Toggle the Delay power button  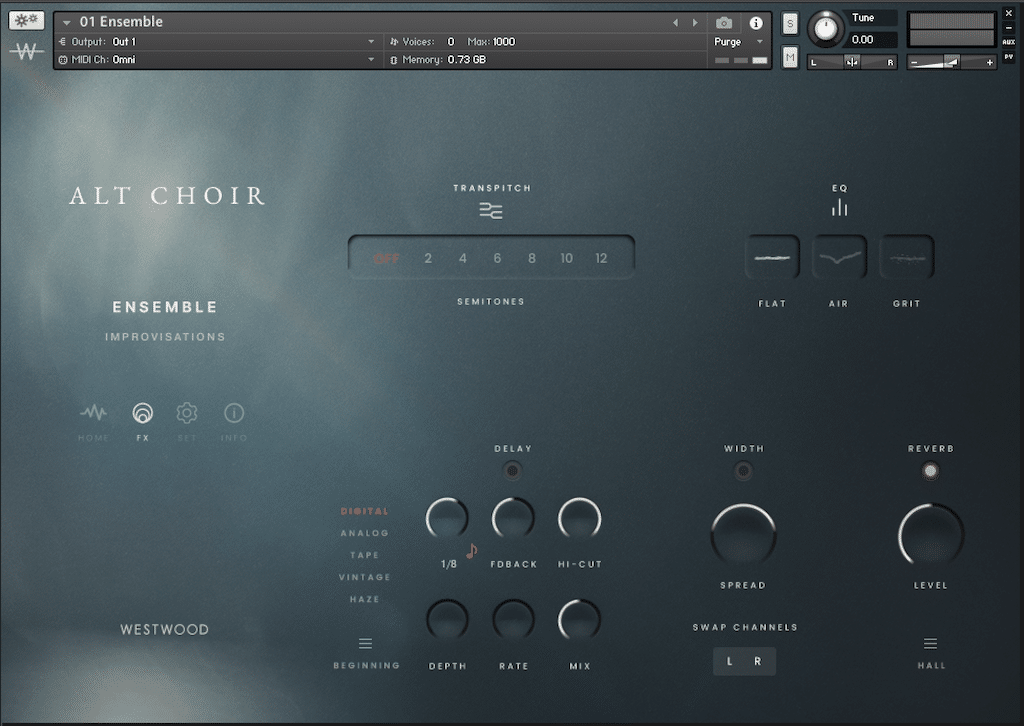[512, 471]
